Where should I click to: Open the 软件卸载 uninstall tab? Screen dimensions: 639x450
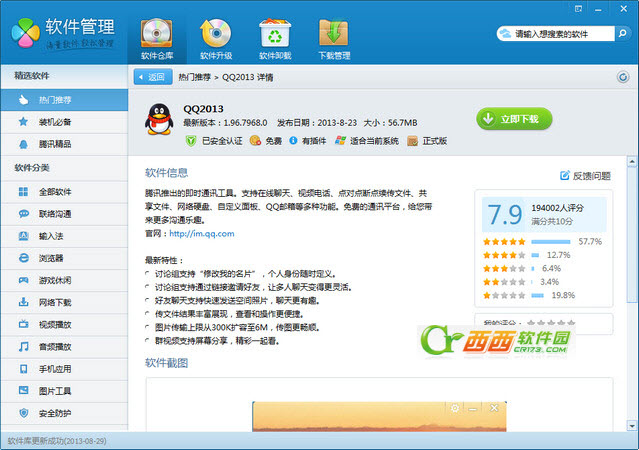[275, 40]
